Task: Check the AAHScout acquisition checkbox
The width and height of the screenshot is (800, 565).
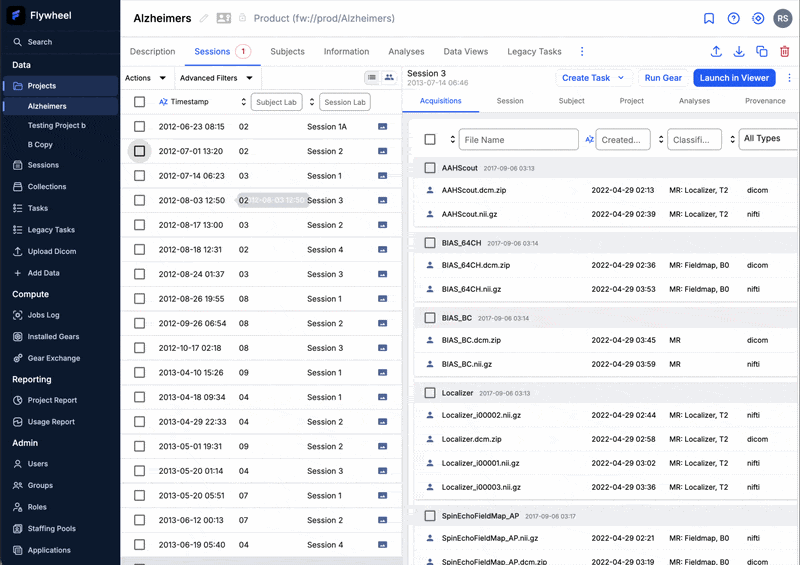Action: tap(430, 168)
